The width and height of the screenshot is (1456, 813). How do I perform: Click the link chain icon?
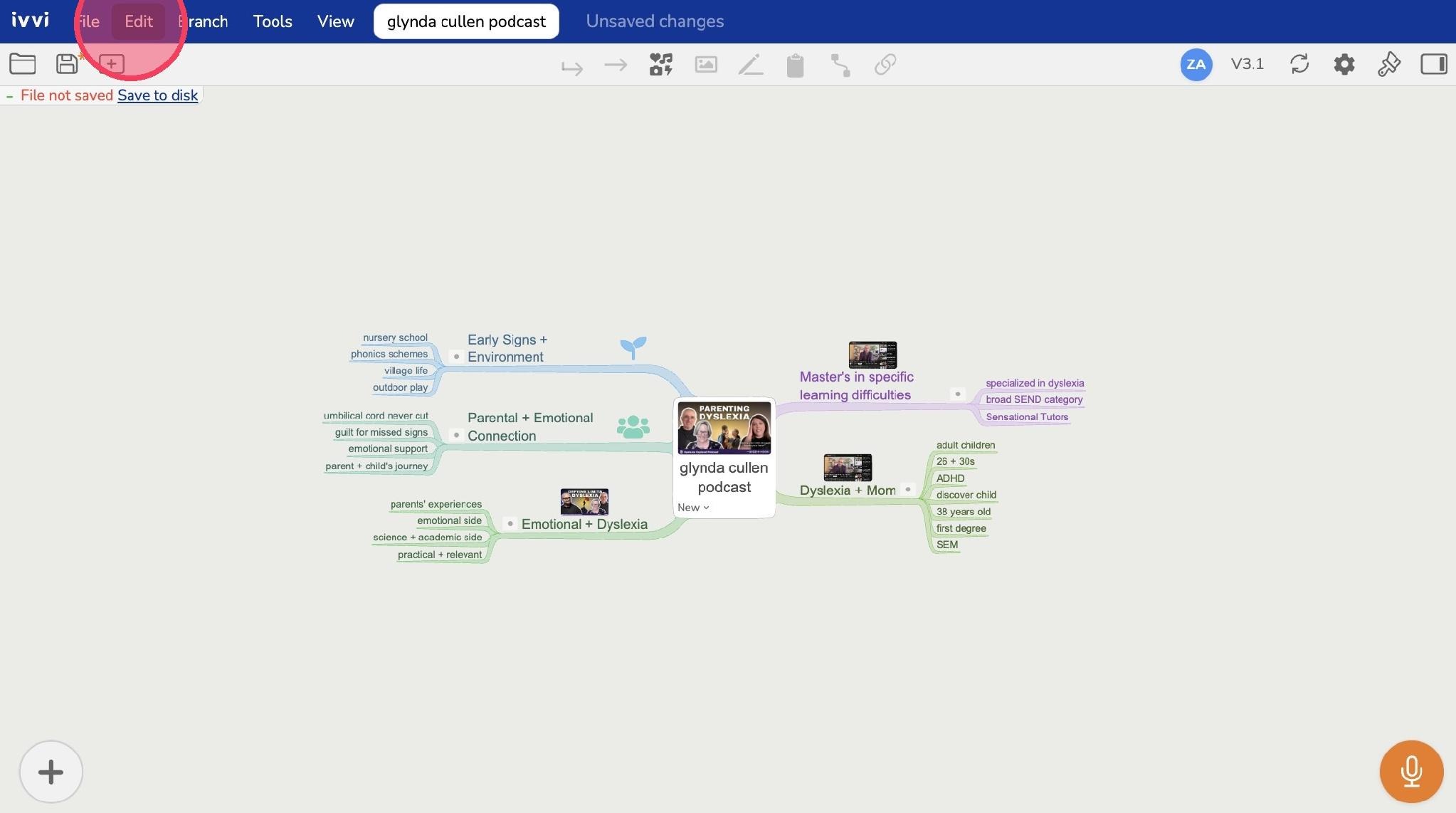tap(885, 65)
